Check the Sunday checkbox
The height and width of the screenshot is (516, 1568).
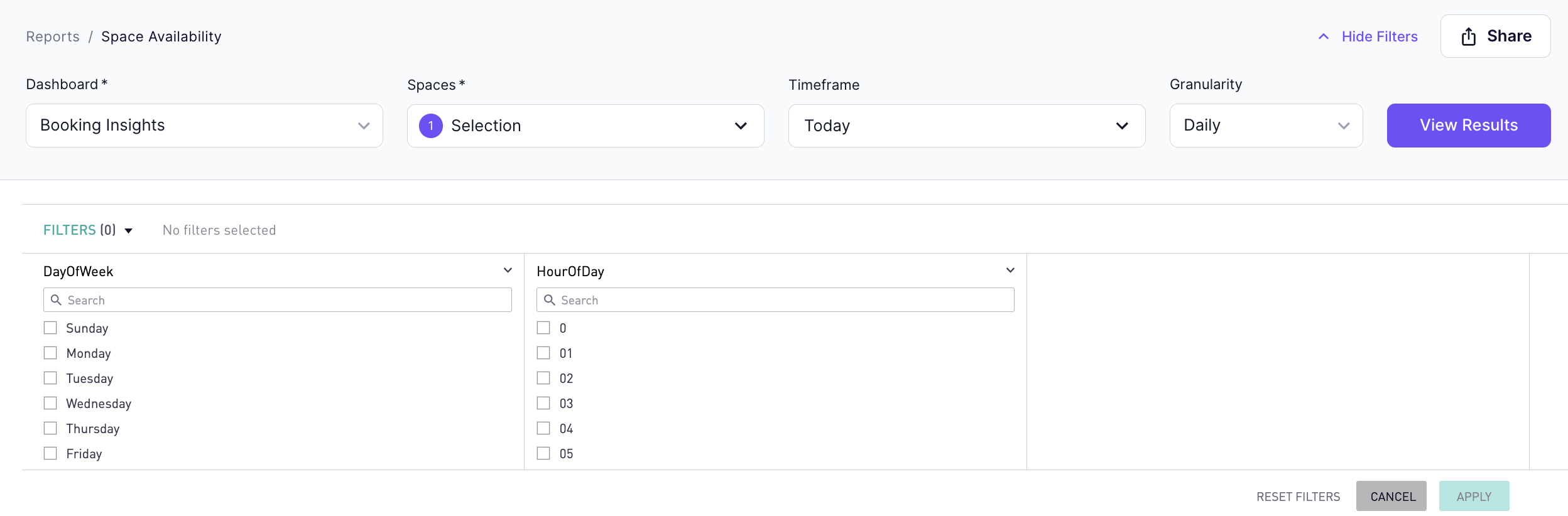pos(50,328)
